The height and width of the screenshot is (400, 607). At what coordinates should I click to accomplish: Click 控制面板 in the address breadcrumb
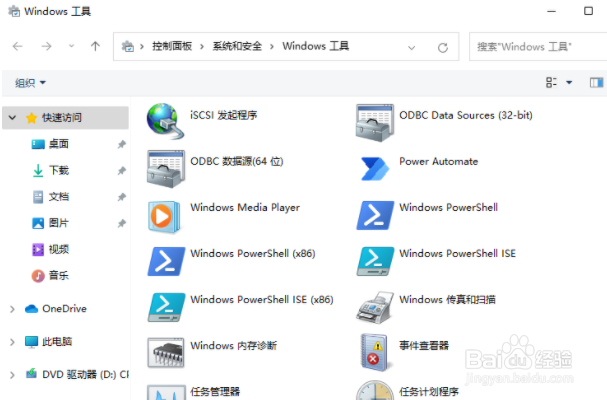coord(172,46)
